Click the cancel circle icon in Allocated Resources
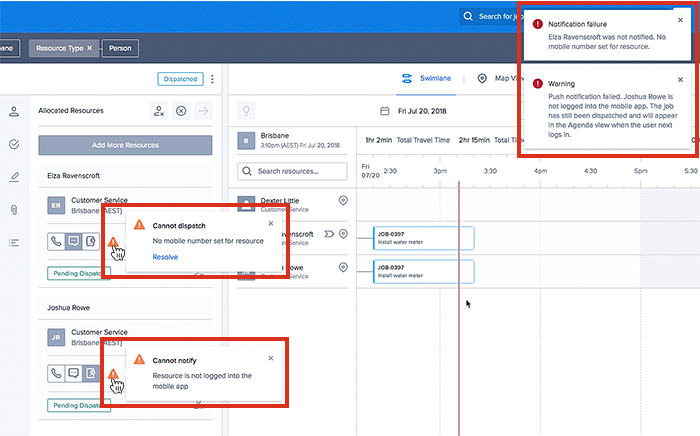Image resolution: width=700 pixels, height=436 pixels. [181, 111]
